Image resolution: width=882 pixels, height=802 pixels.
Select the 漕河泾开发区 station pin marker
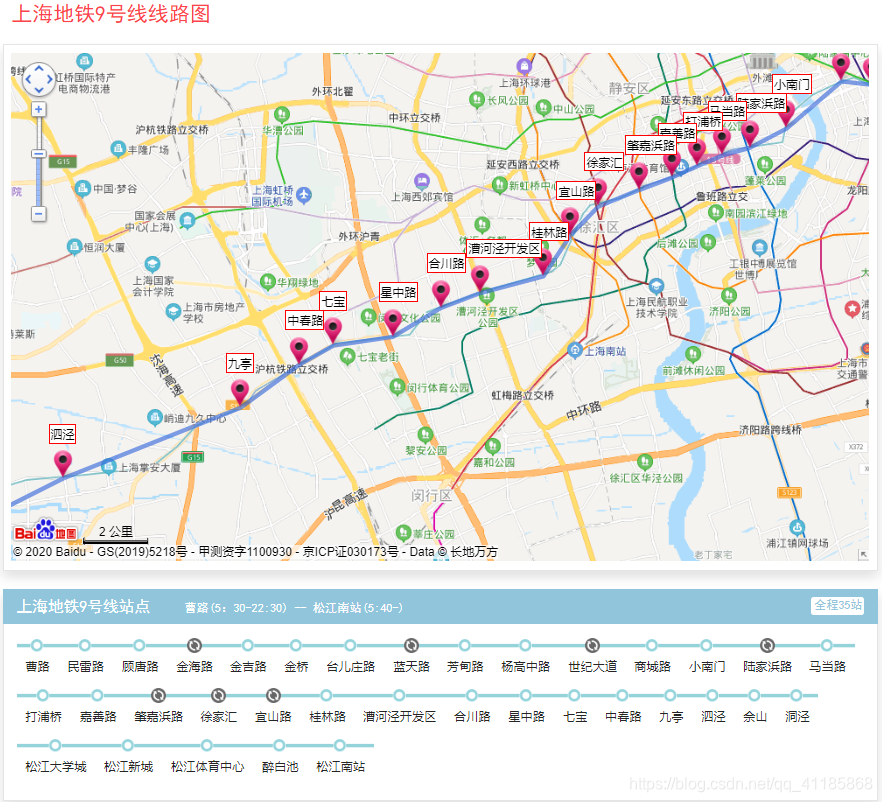(480, 278)
